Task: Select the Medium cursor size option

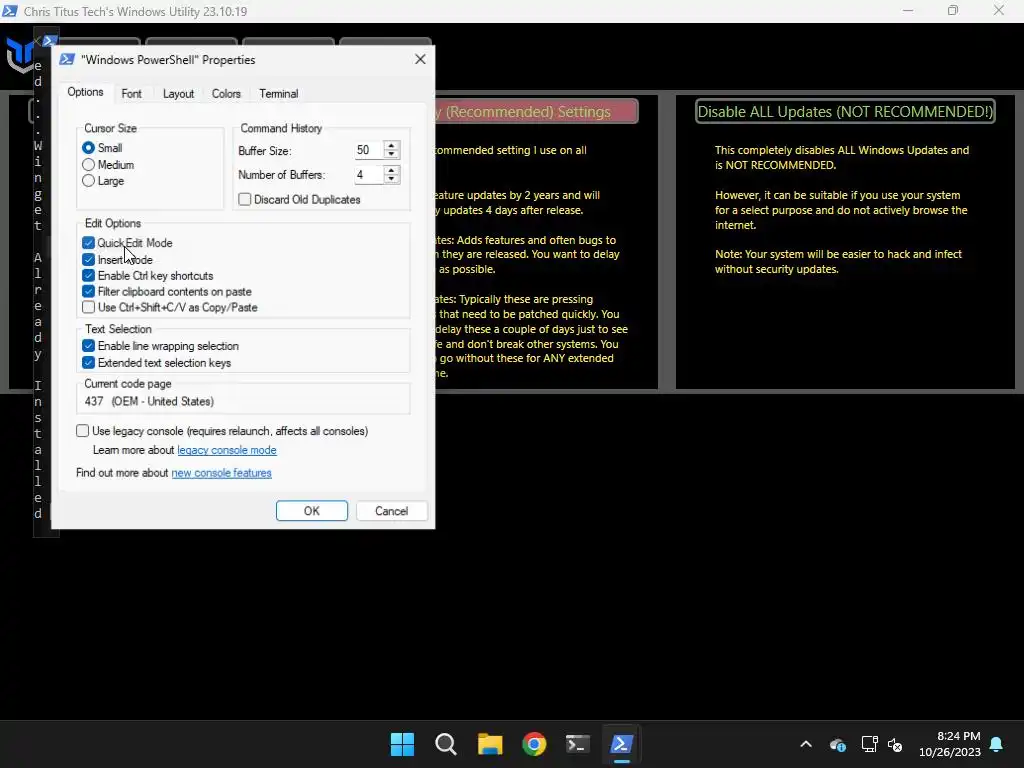Action: [x=88, y=165]
